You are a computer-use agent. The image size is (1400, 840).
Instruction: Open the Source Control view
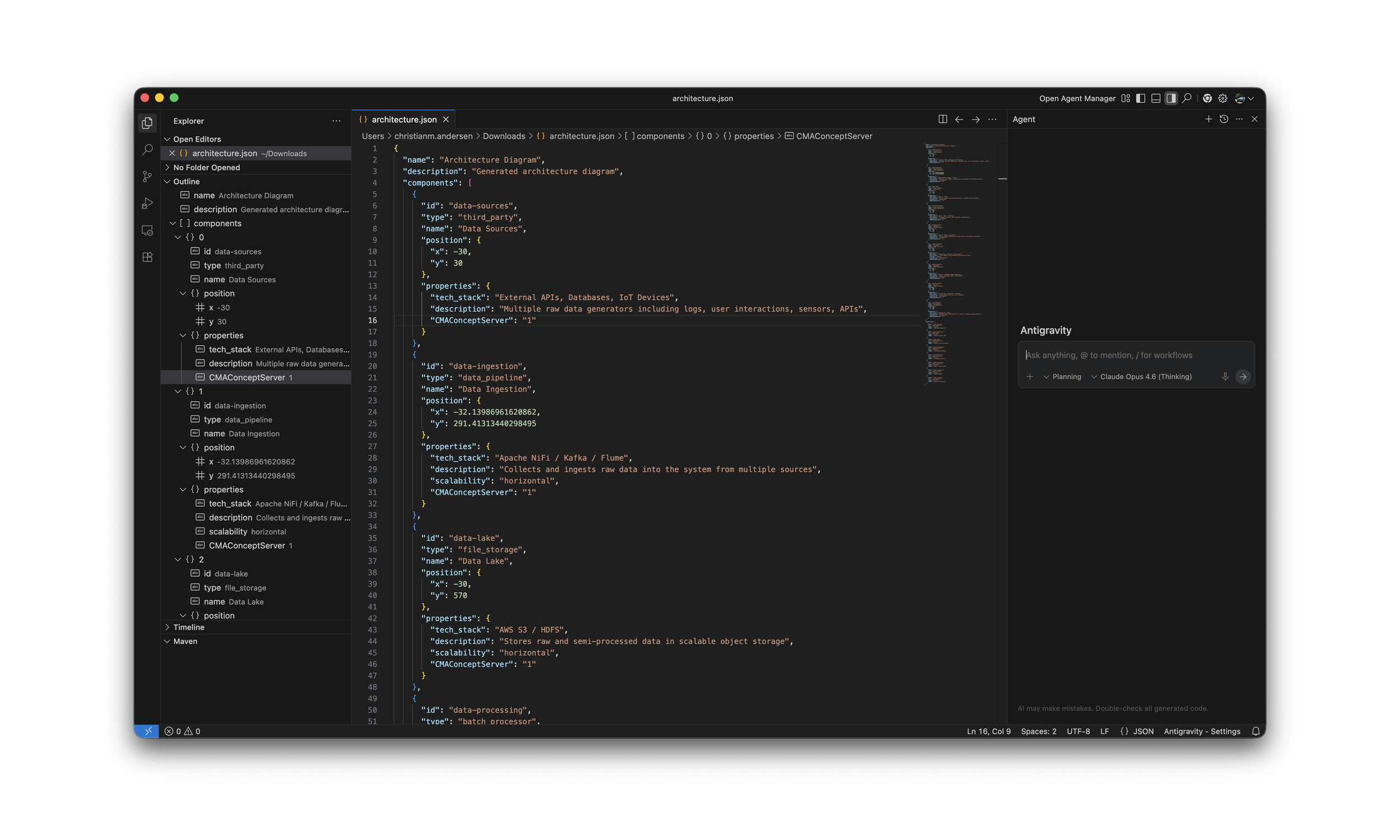(x=147, y=176)
